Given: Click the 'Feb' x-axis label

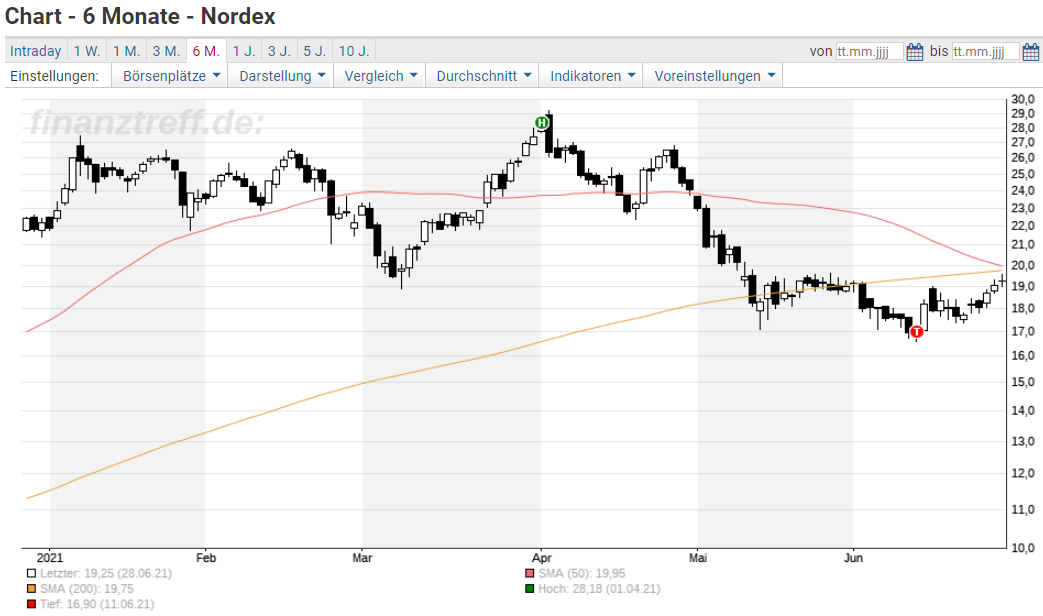Looking at the screenshot, I should click(206, 558).
